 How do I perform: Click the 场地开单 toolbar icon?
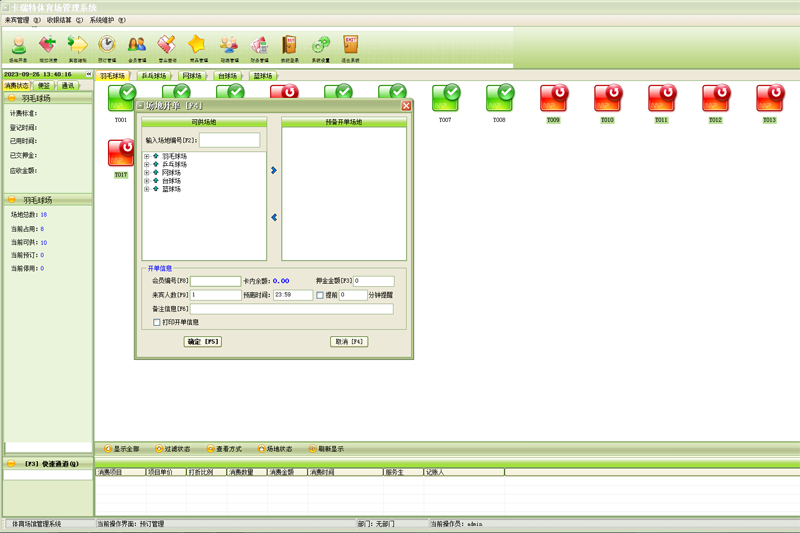pos(19,48)
